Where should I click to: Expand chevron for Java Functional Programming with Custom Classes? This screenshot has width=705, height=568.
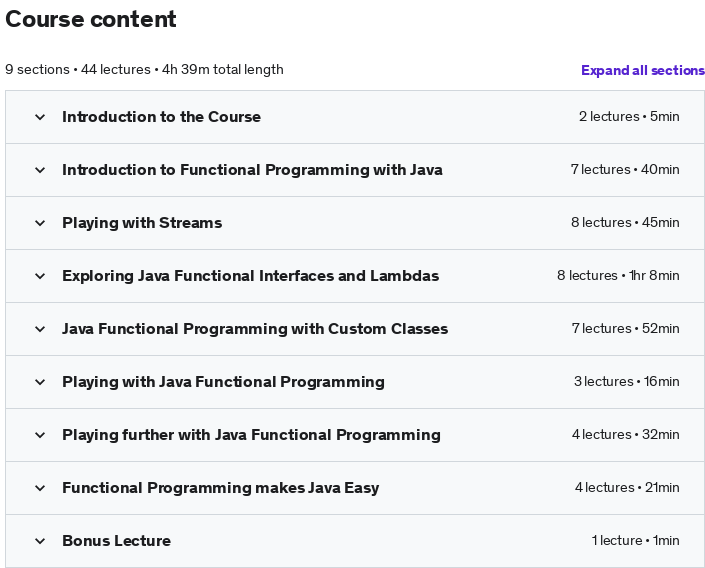click(40, 329)
